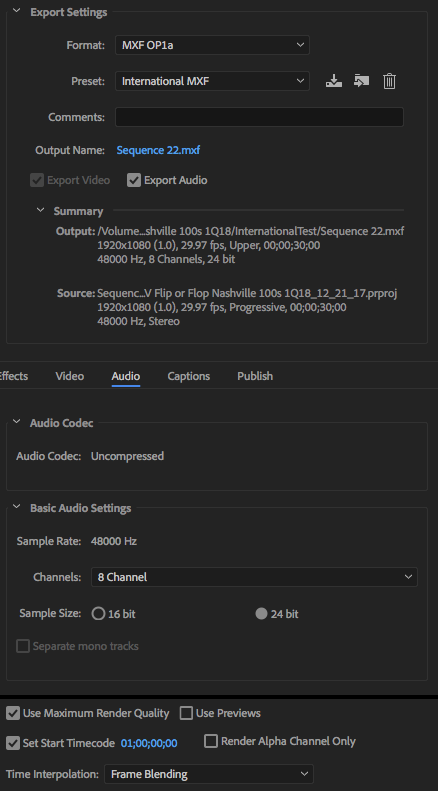The width and height of the screenshot is (438, 791).
Task: Click the Save Preset icon
Action: (x=334, y=81)
